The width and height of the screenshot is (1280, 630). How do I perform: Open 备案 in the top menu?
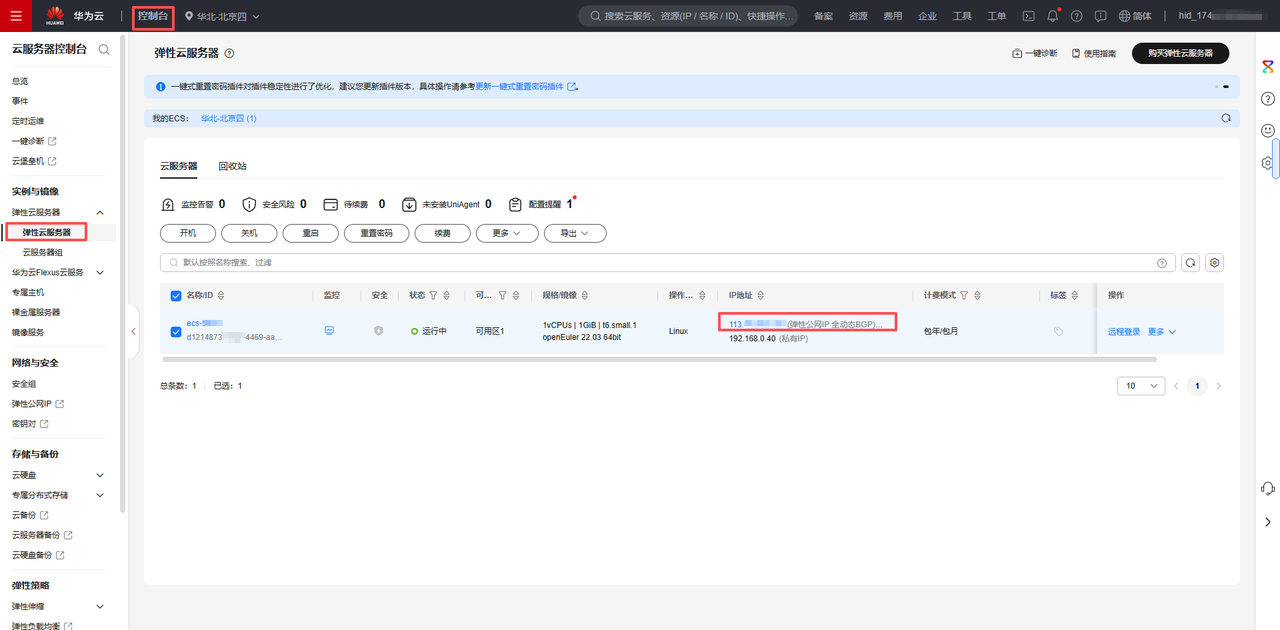click(x=823, y=16)
